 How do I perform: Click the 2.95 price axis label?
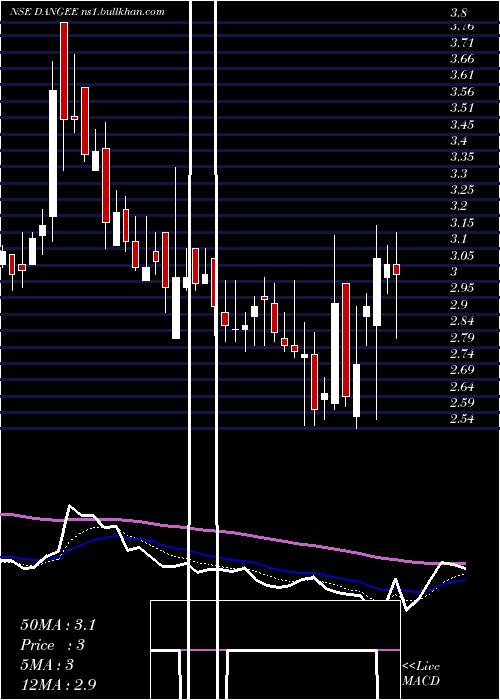click(x=462, y=288)
